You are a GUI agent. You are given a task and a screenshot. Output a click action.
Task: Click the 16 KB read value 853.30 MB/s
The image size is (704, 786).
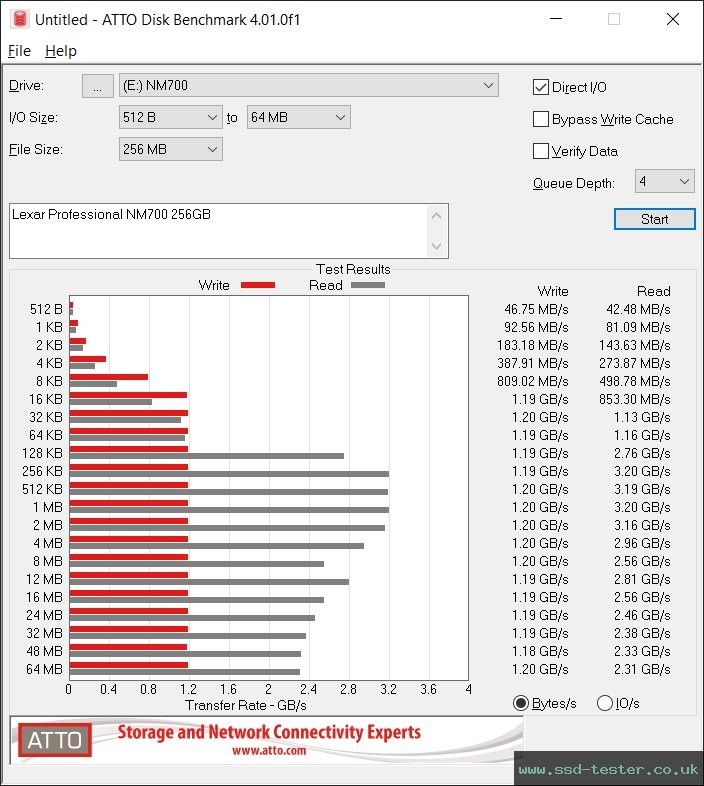[634, 400]
